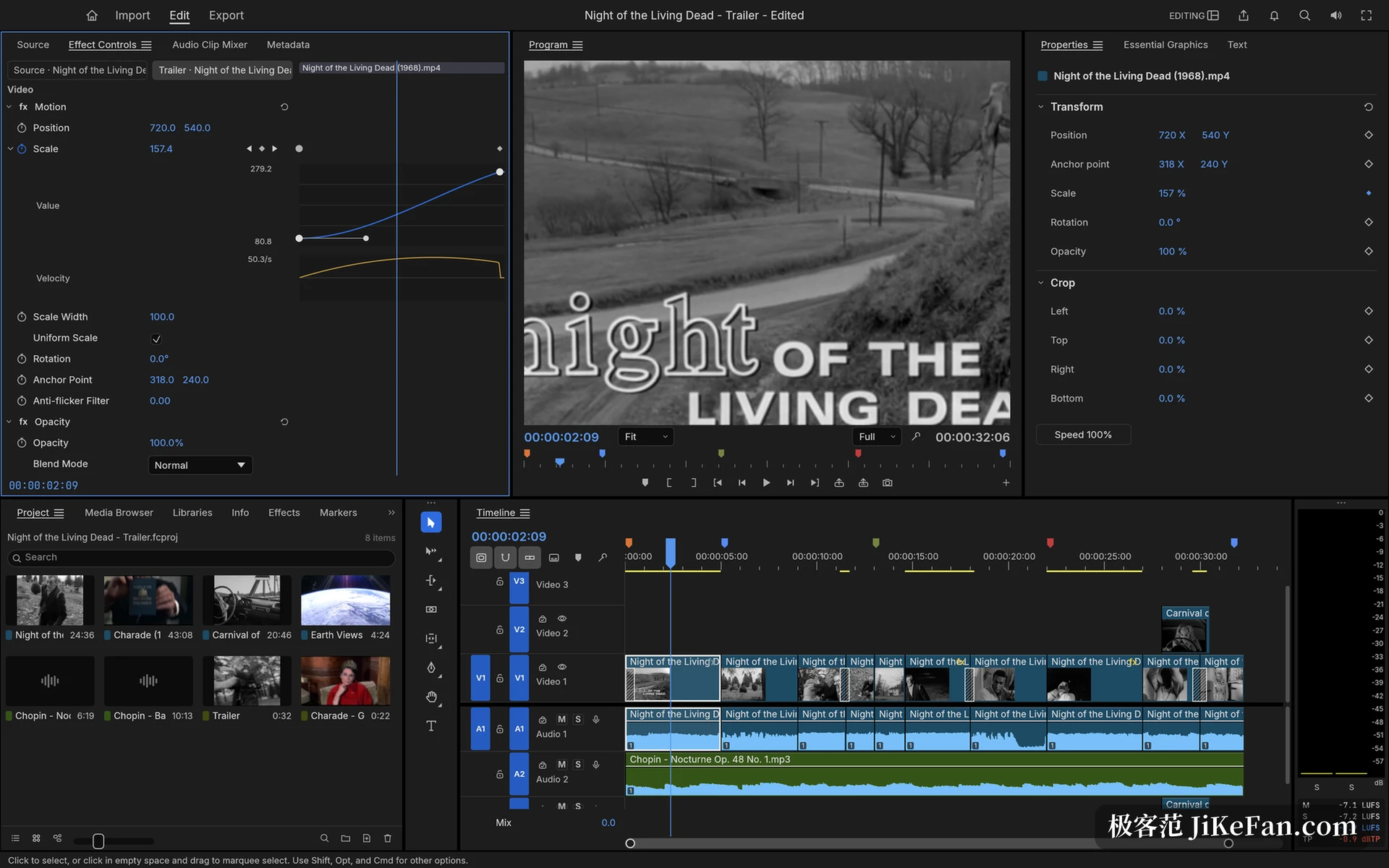The width and height of the screenshot is (1389, 868).
Task: Click the Speed 100% button
Action: point(1083,435)
